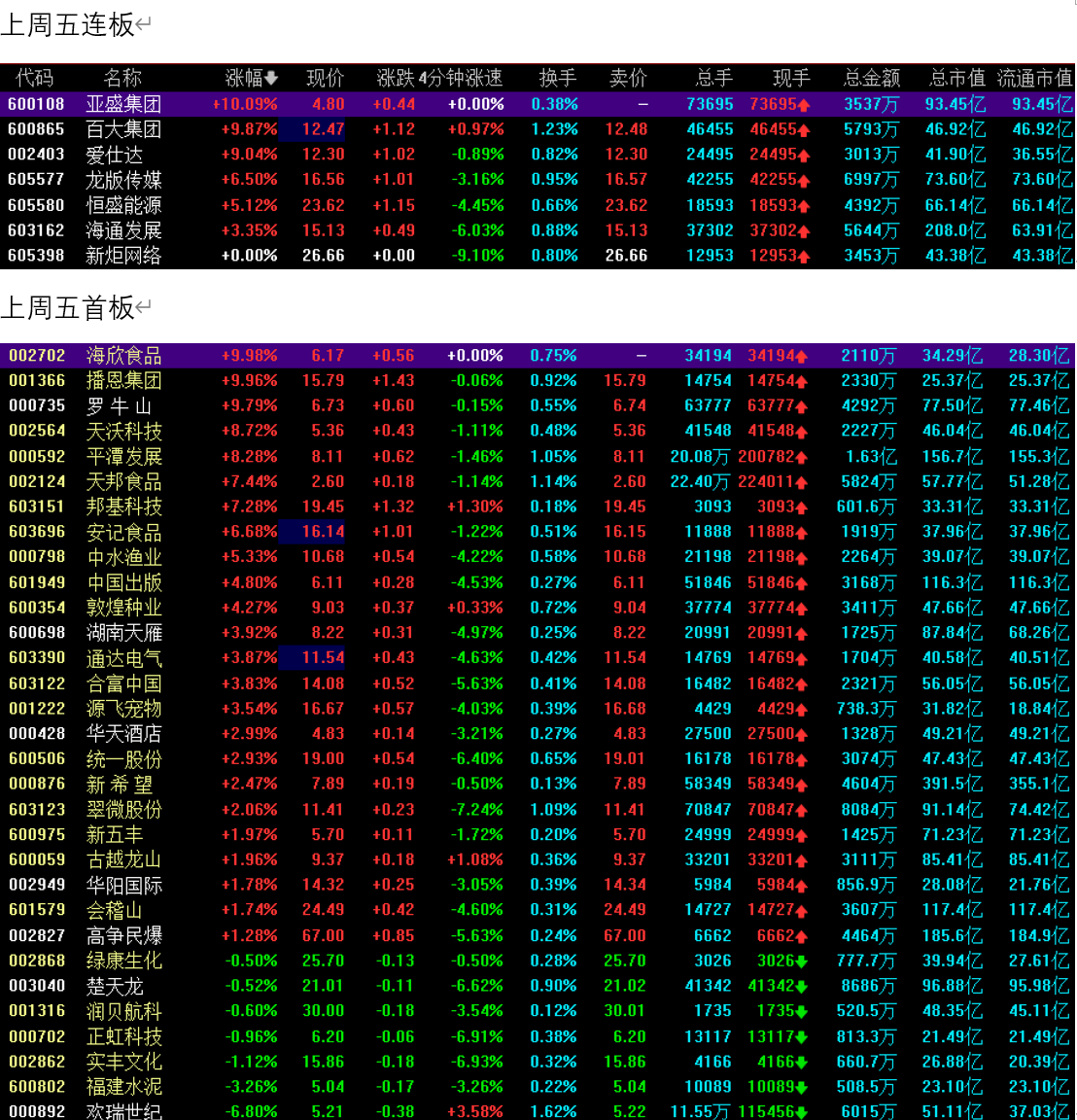Image resolution: width=1077 pixels, height=1120 pixels.
Task: Select stock name 罗牛山
Action: pyautogui.click(x=119, y=406)
